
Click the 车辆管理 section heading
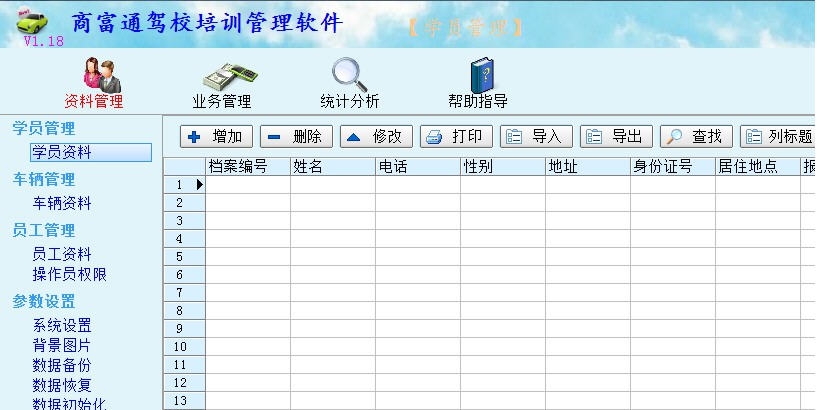click(x=44, y=179)
